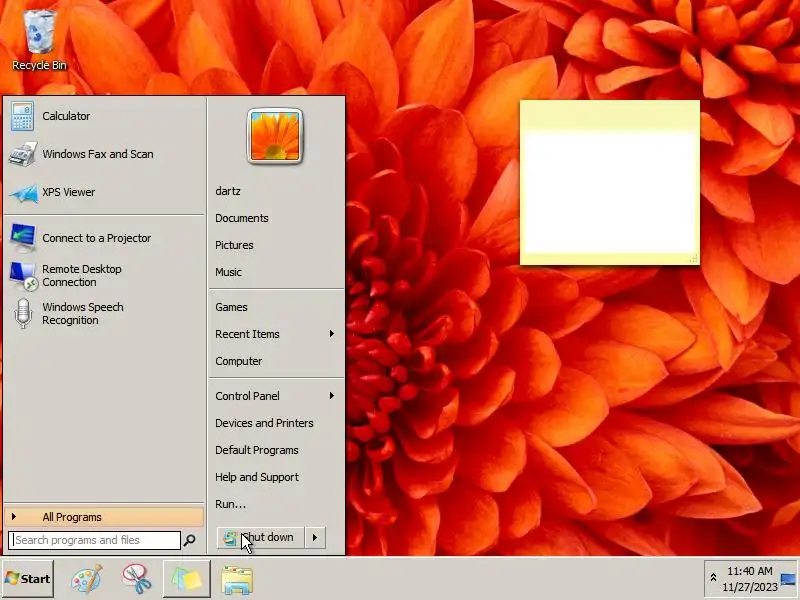Click the network tray icon
Image resolution: width=800 pixels, height=600 pixels.
[x=788, y=579]
